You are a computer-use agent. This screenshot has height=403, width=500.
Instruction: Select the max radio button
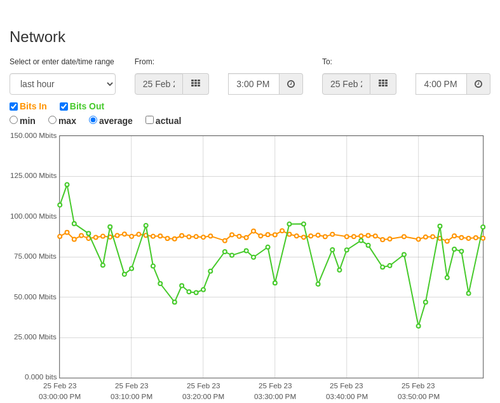click(x=52, y=120)
